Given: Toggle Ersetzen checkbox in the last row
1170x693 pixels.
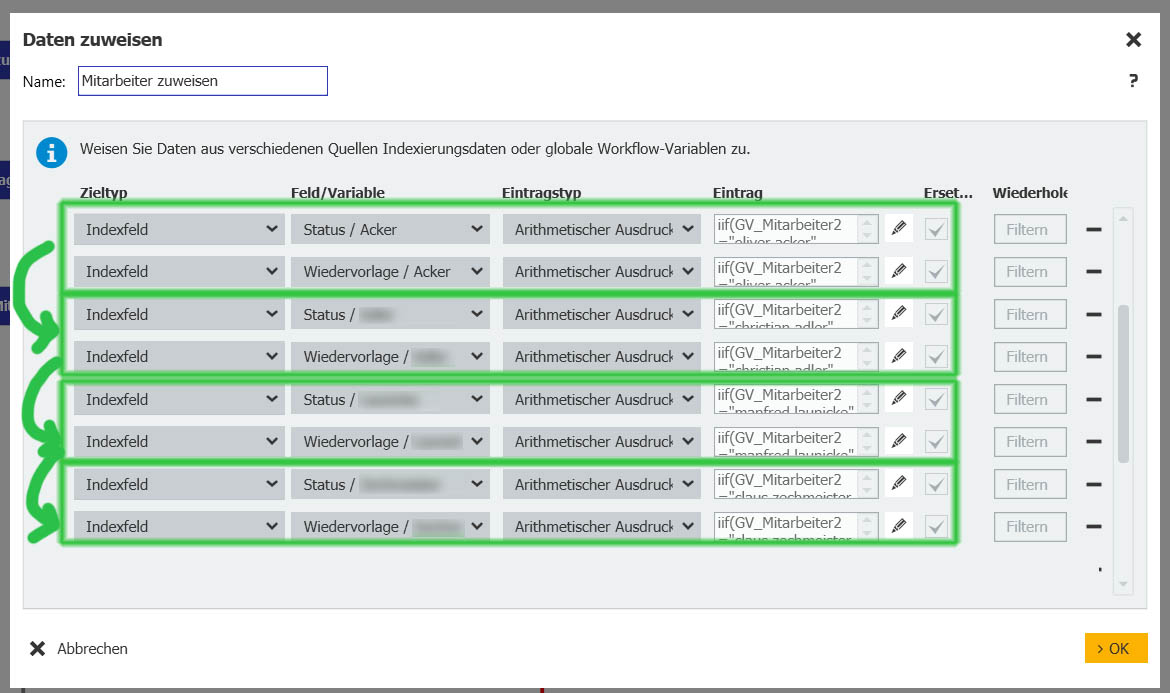Looking at the screenshot, I should click(x=936, y=526).
